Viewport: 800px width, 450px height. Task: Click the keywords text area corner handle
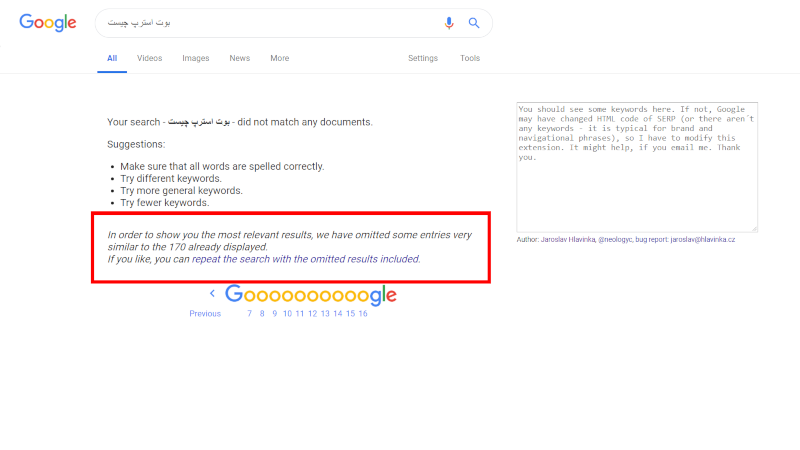point(754,229)
